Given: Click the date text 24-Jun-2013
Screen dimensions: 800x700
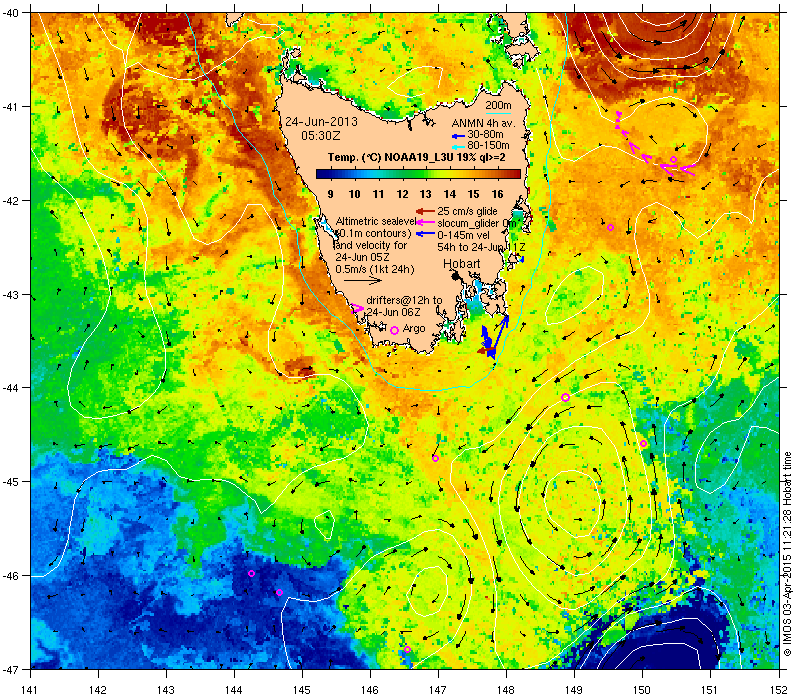Looking at the screenshot, I should pos(321,122).
